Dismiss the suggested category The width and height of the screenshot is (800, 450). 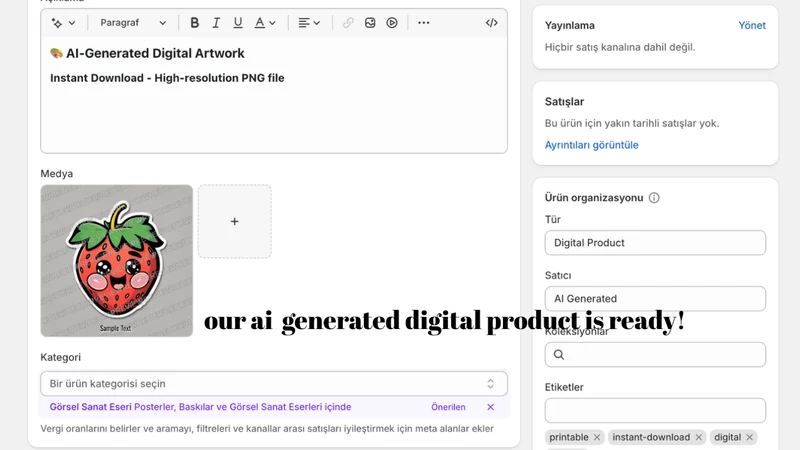[x=490, y=407]
